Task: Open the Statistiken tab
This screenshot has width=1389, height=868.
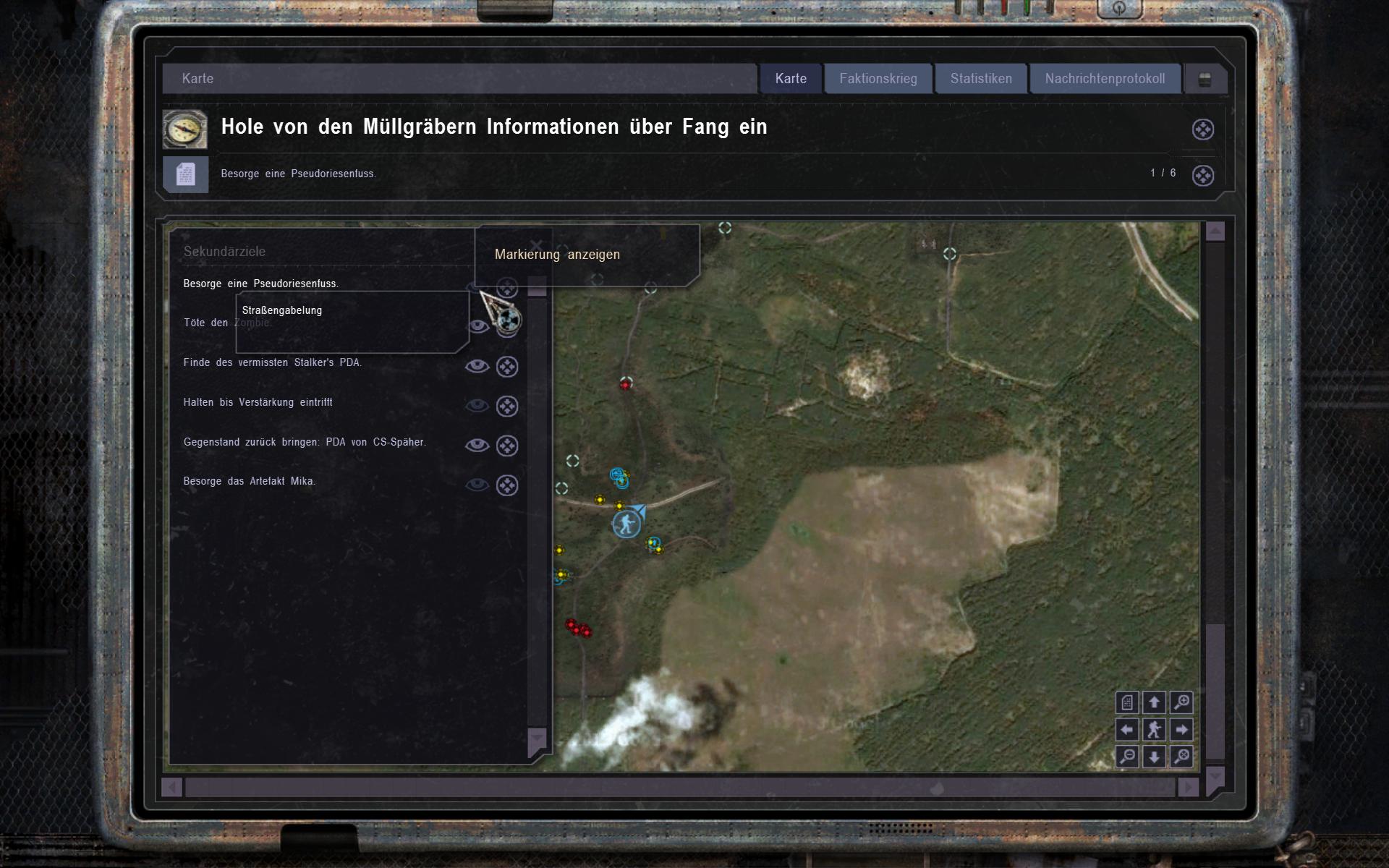Action: click(x=980, y=79)
